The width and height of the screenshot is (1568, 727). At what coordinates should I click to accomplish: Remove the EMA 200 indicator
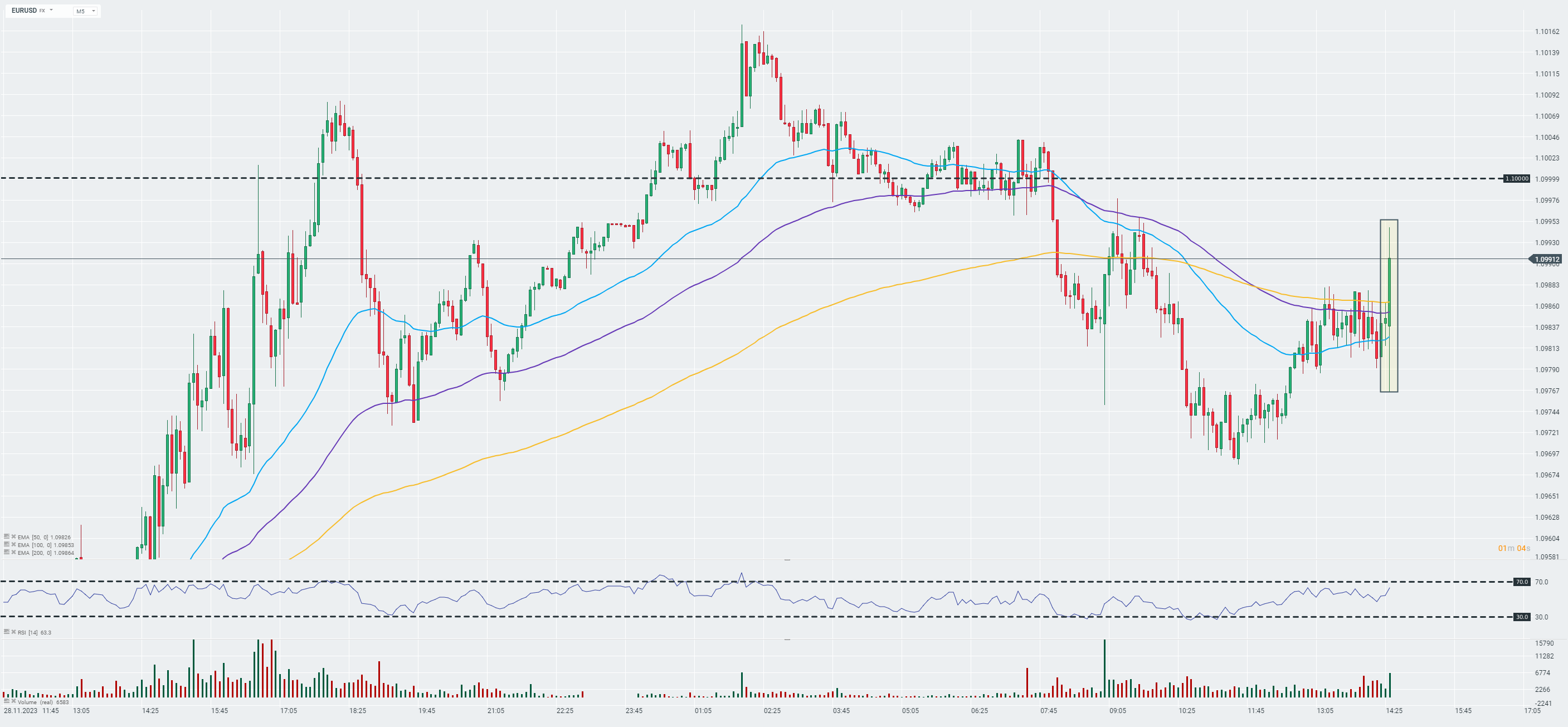13,553
